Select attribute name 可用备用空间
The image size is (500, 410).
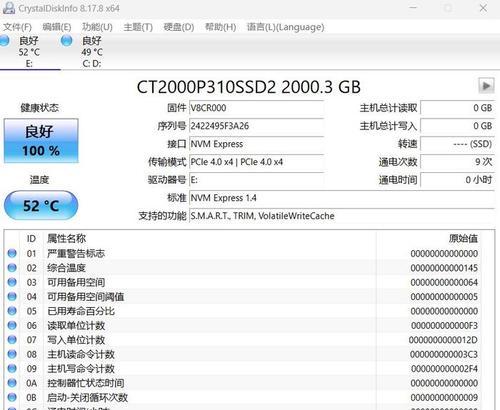click(x=76, y=282)
